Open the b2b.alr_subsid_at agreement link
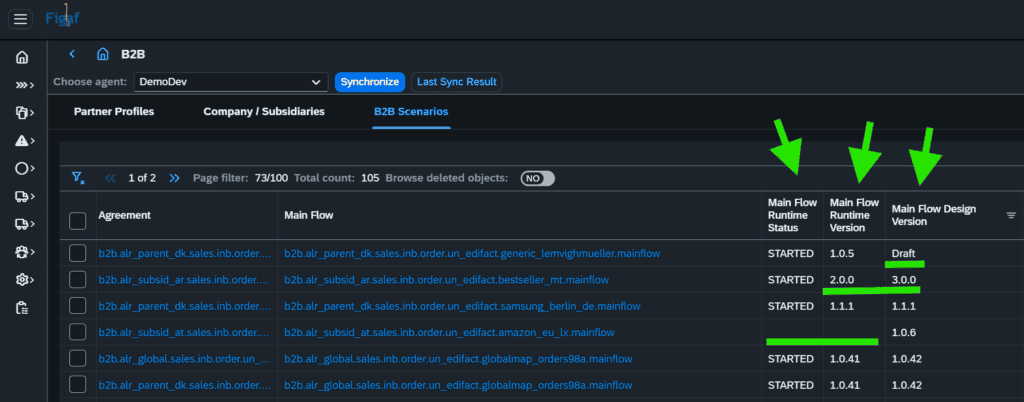 tap(184, 332)
